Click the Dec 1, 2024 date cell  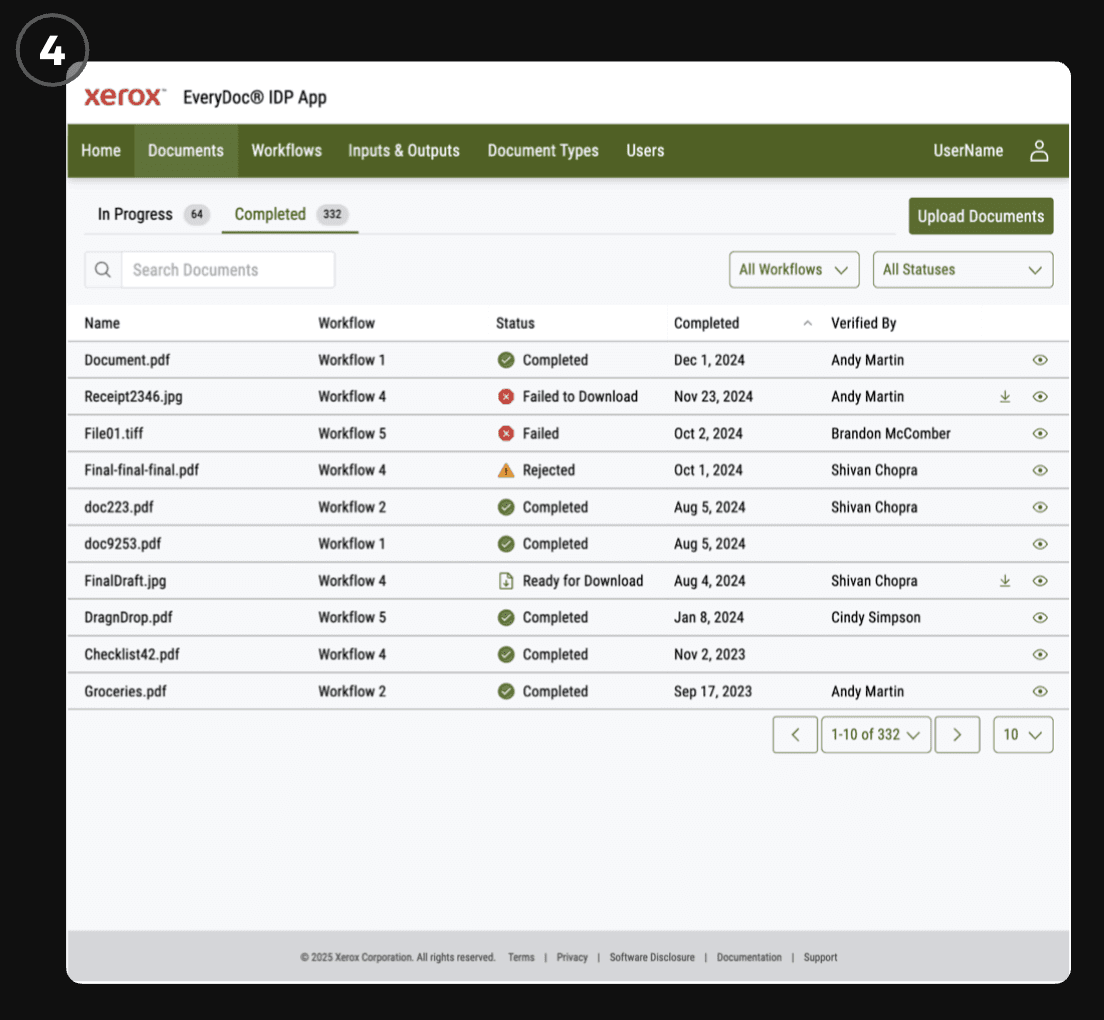[709, 360]
